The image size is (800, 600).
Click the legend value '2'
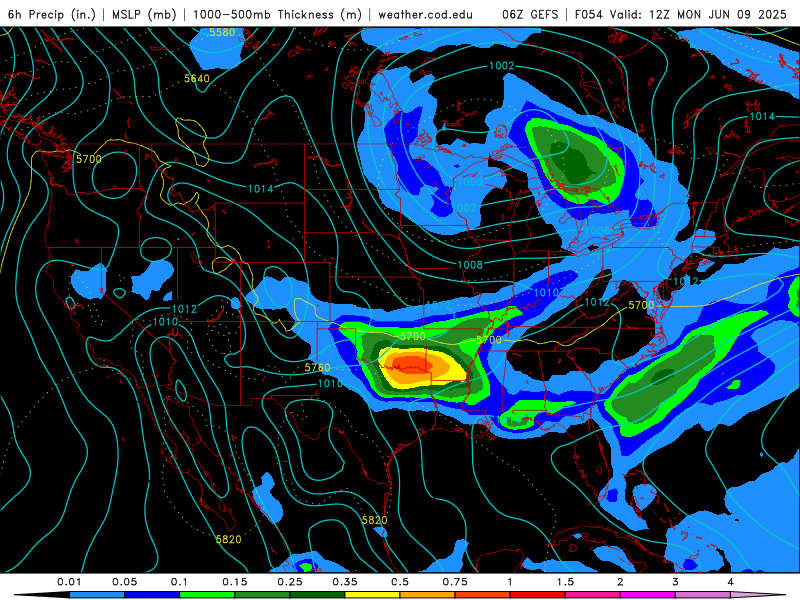[x=620, y=582]
